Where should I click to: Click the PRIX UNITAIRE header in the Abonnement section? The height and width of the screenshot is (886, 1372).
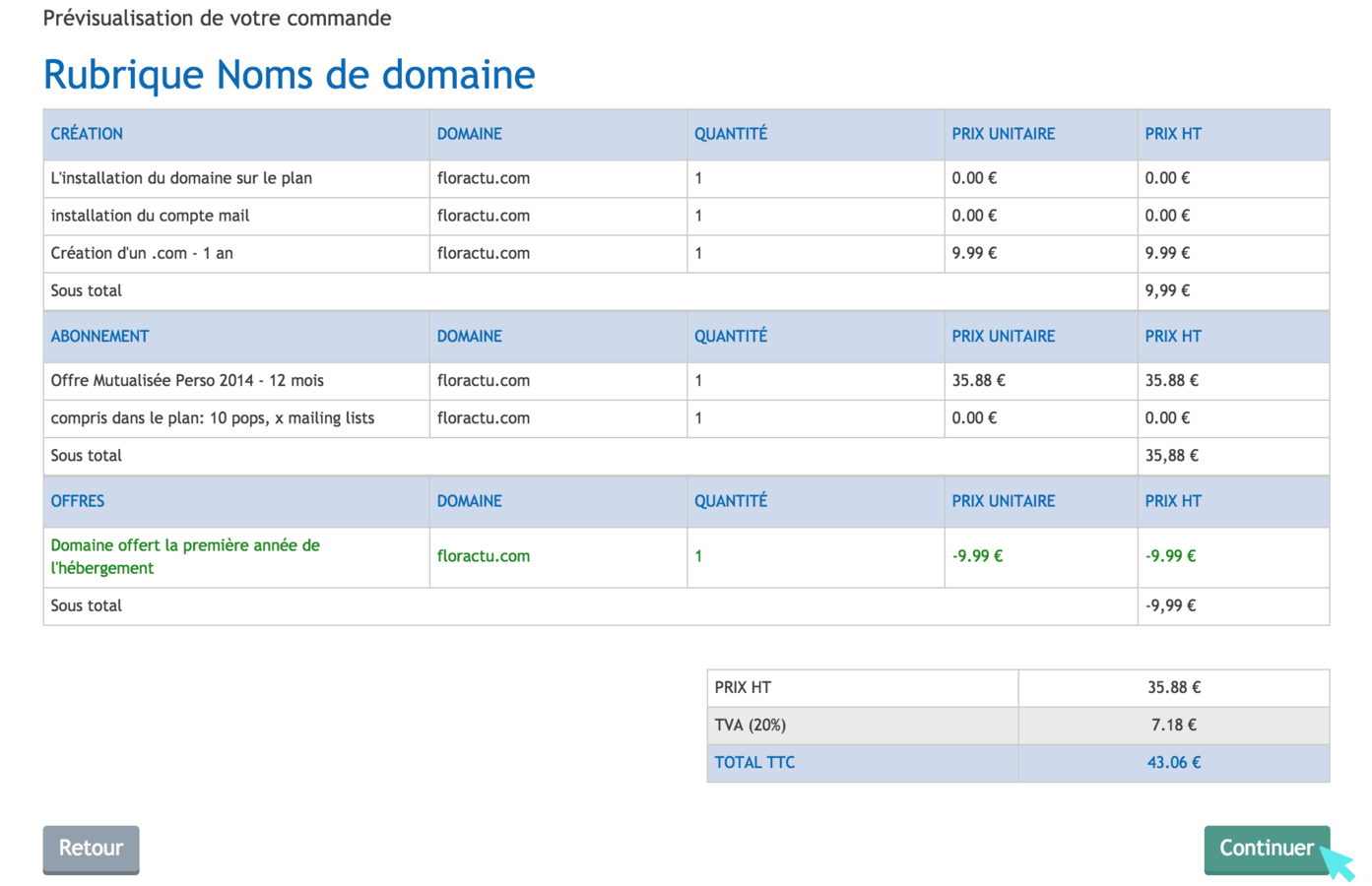click(1003, 337)
